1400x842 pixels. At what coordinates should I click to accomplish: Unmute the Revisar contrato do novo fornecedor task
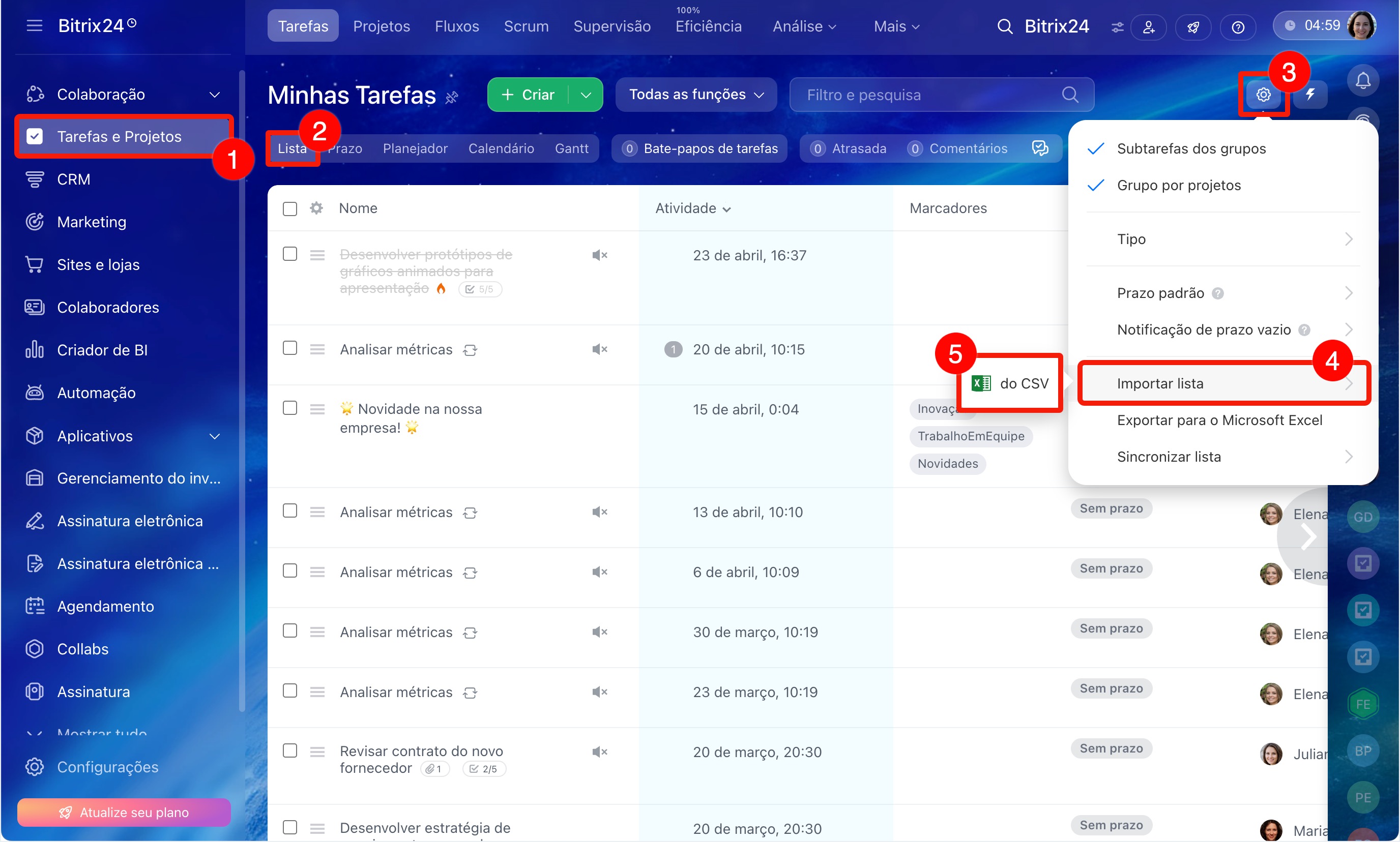(x=599, y=752)
